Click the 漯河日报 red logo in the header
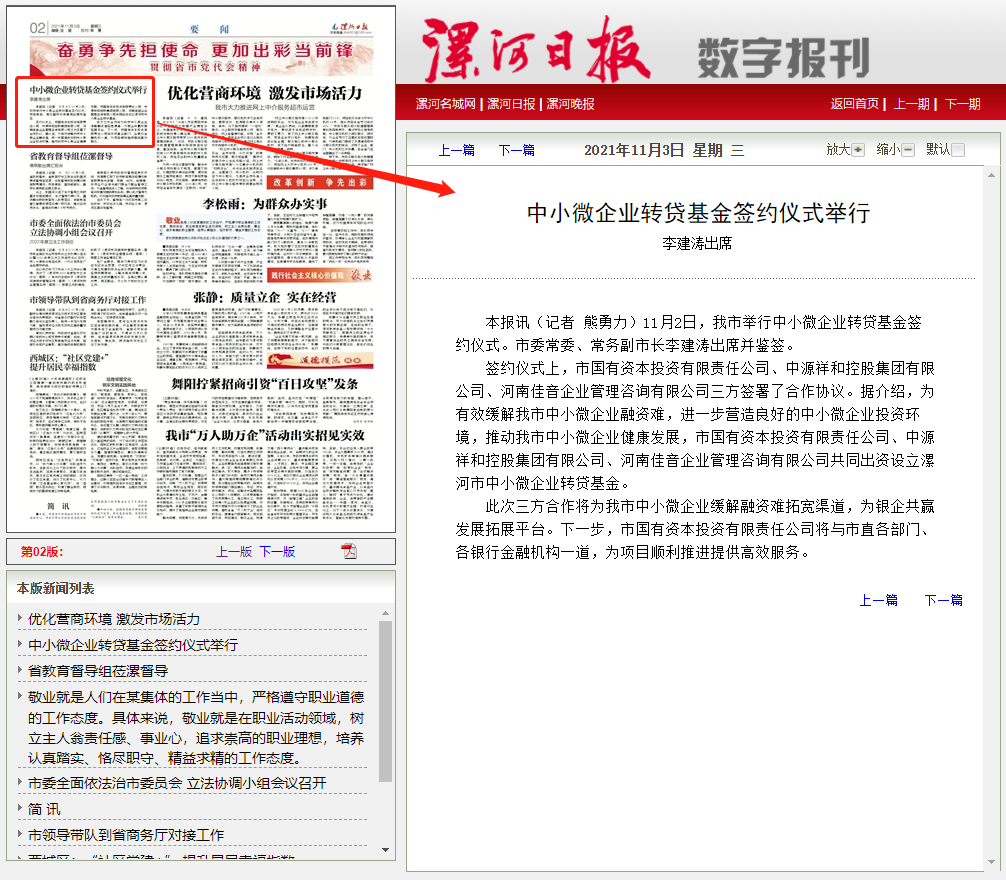This screenshot has height=880, width=1006. 536,50
